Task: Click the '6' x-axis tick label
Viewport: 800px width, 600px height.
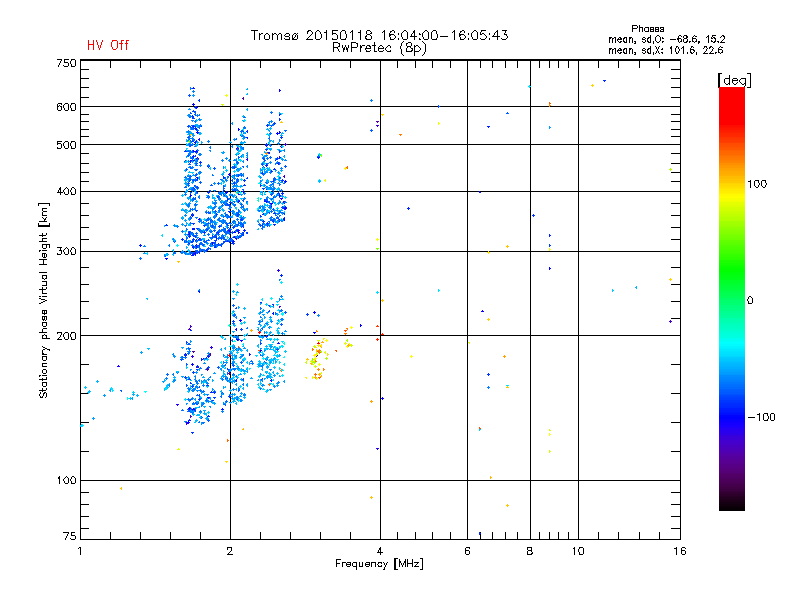Action: click(467, 551)
